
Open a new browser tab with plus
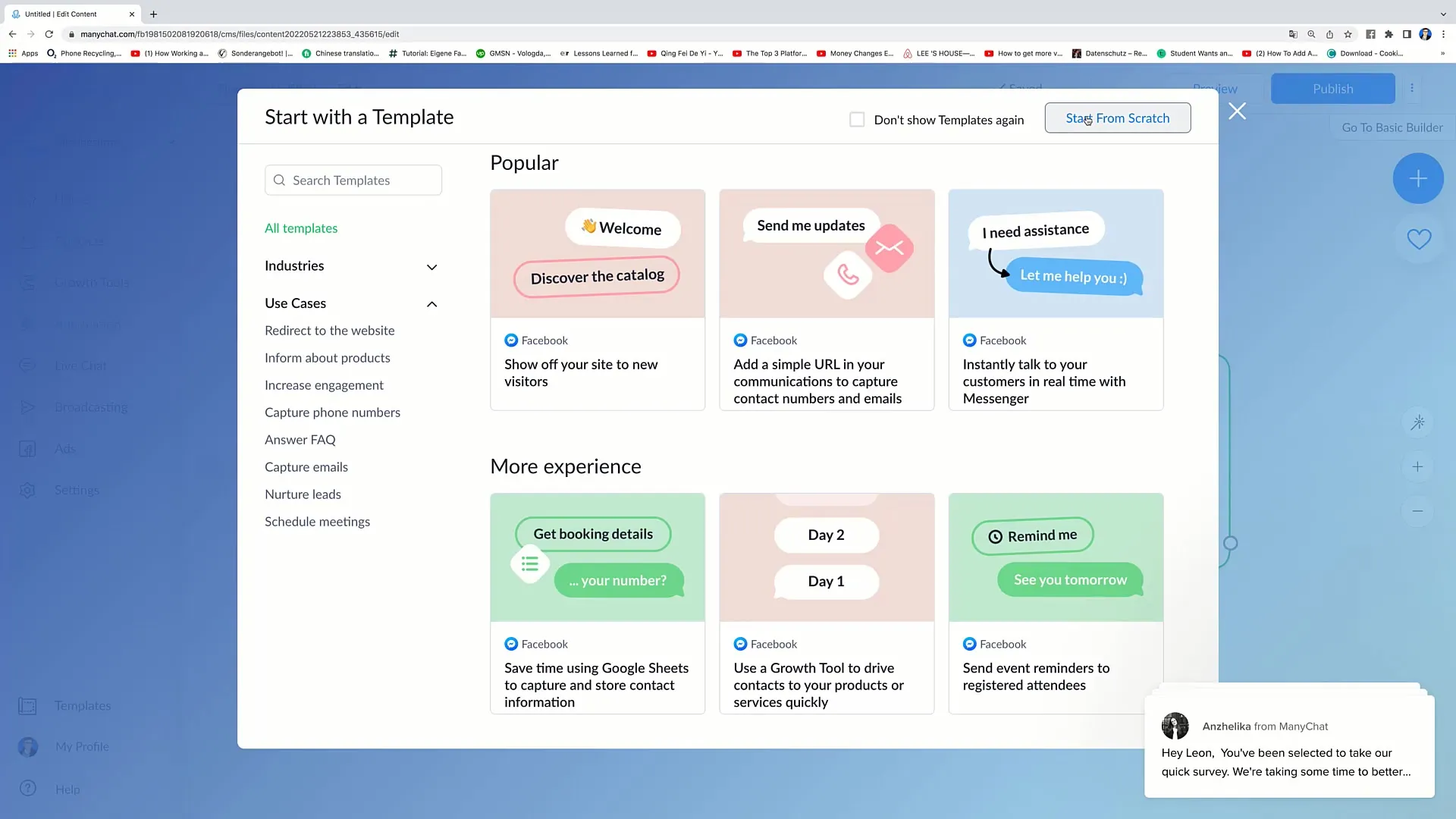pos(153,14)
